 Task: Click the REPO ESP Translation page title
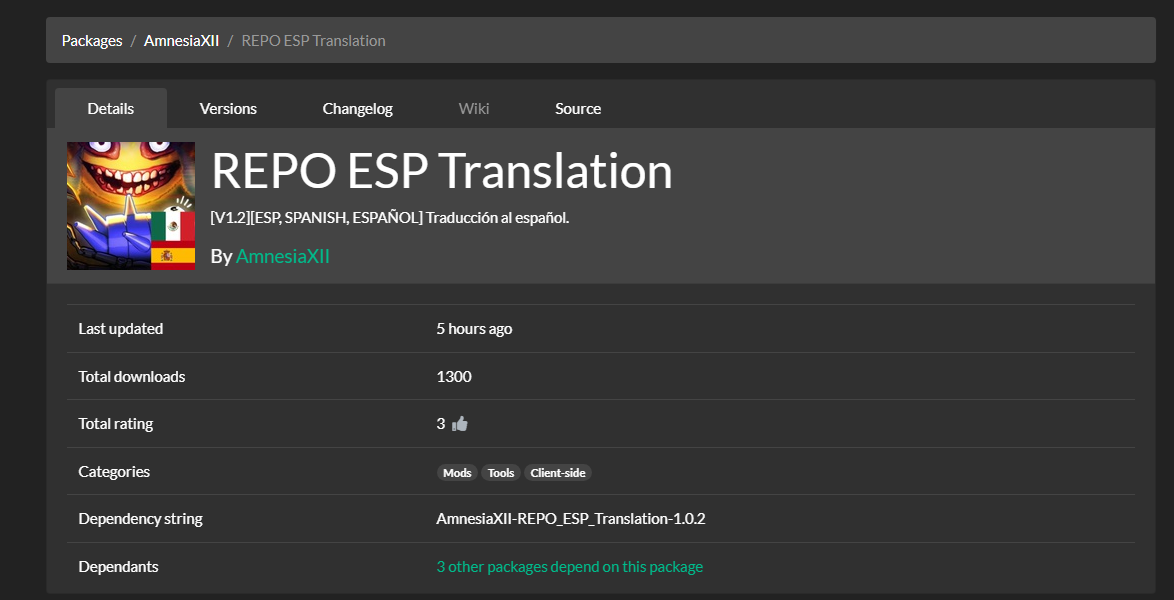click(x=441, y=172)
